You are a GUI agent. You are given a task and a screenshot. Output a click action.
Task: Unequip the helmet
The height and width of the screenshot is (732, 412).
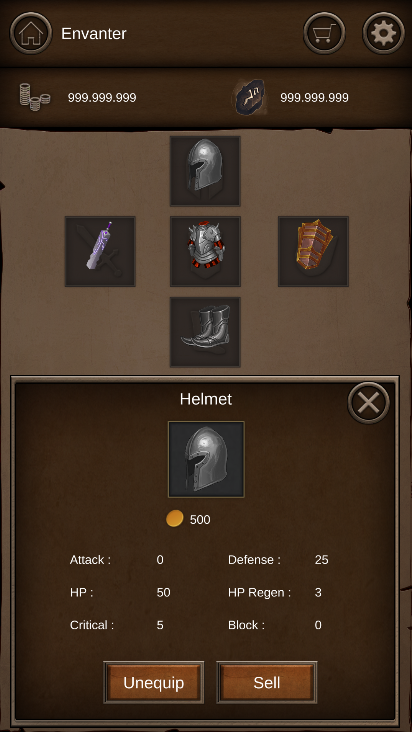tap(154, 683)
